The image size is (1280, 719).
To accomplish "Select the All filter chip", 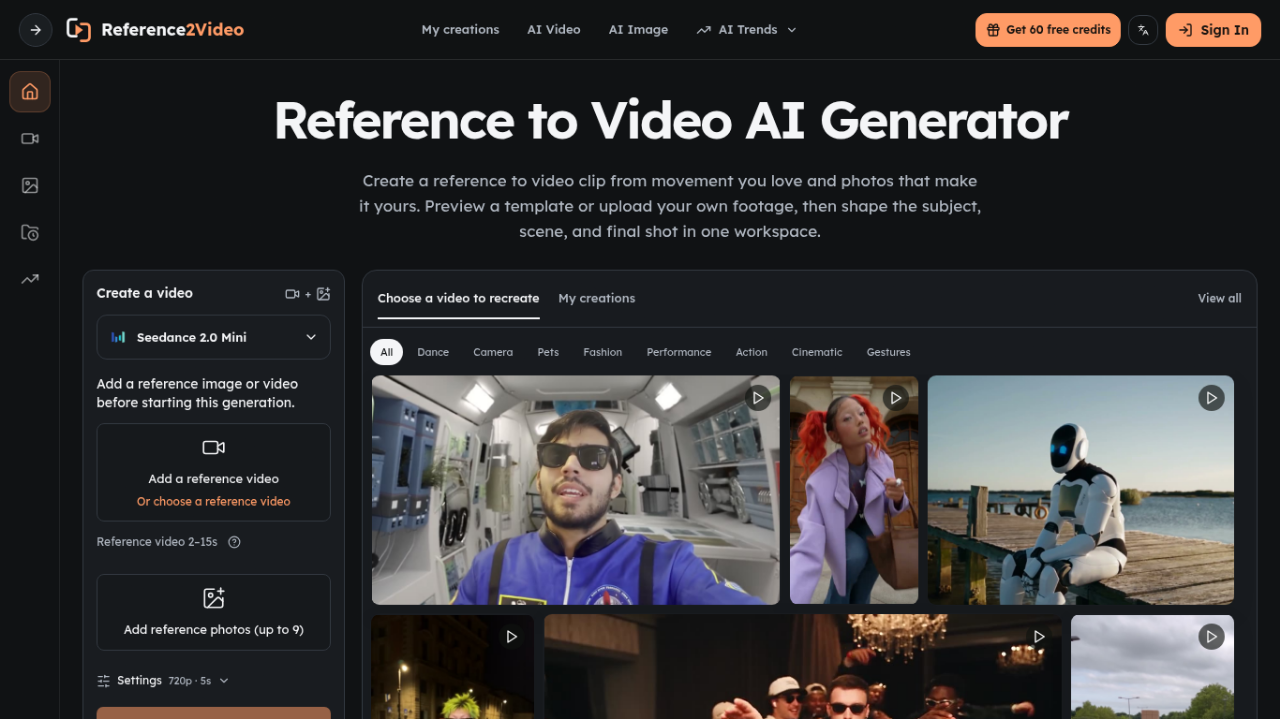I will point(387,352).
